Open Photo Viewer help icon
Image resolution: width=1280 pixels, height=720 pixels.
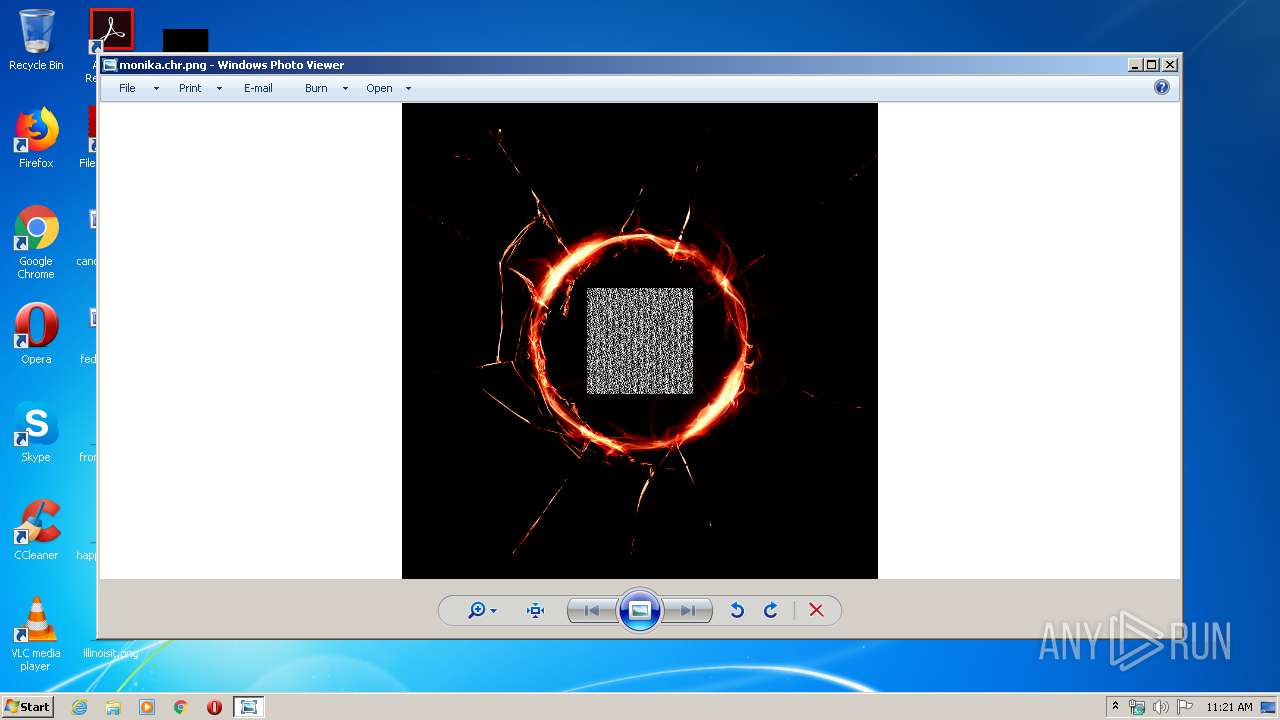coord(1162,87)
